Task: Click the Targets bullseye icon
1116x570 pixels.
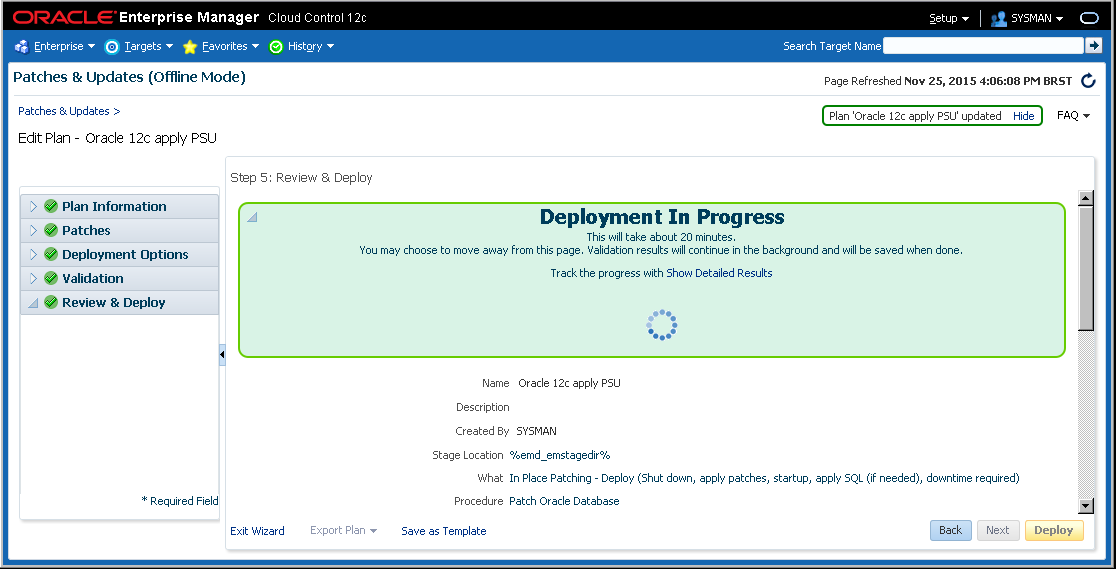Action: (x=112, y=46)
